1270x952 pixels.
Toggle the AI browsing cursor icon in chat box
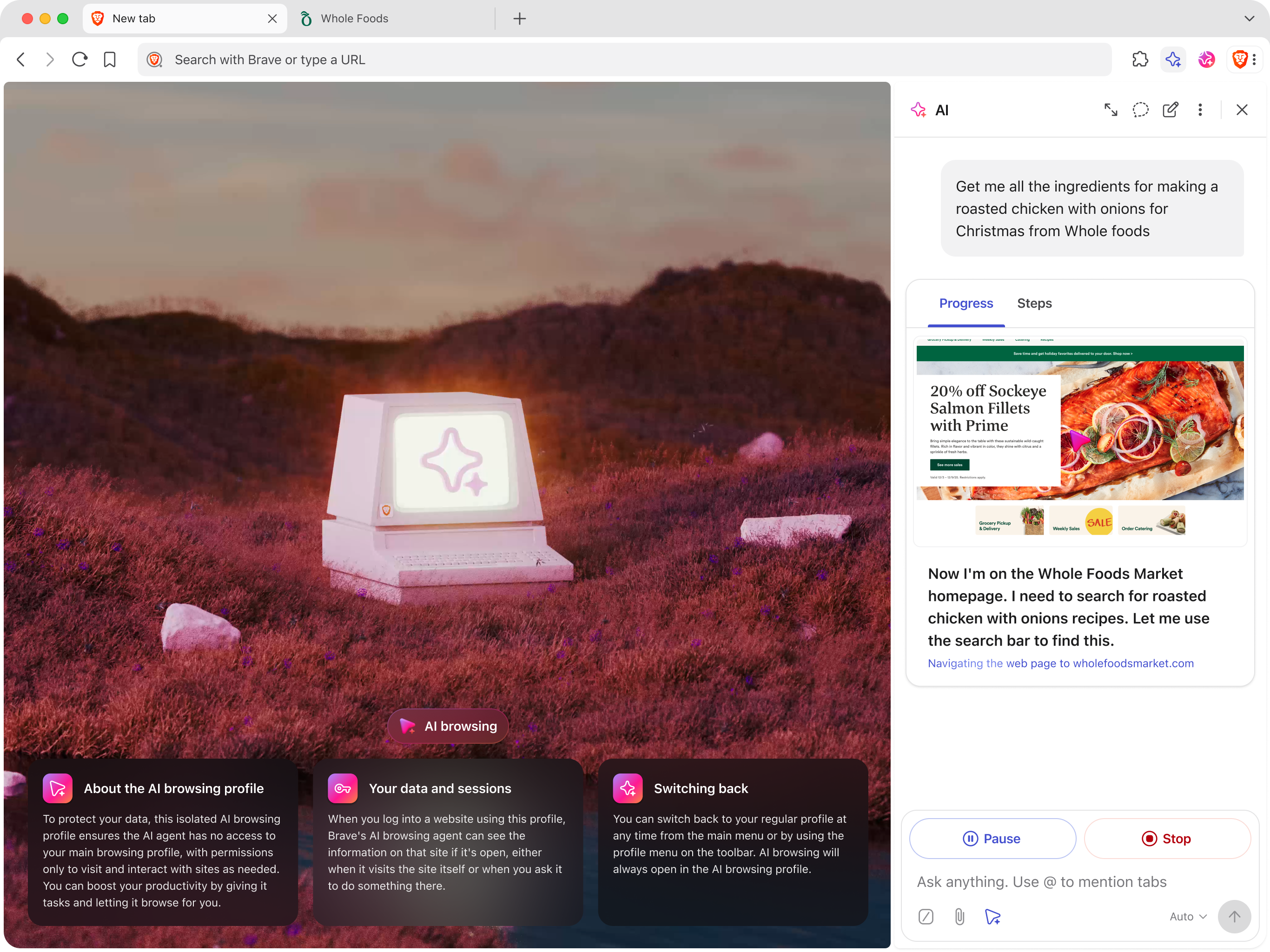pos(992,916)
